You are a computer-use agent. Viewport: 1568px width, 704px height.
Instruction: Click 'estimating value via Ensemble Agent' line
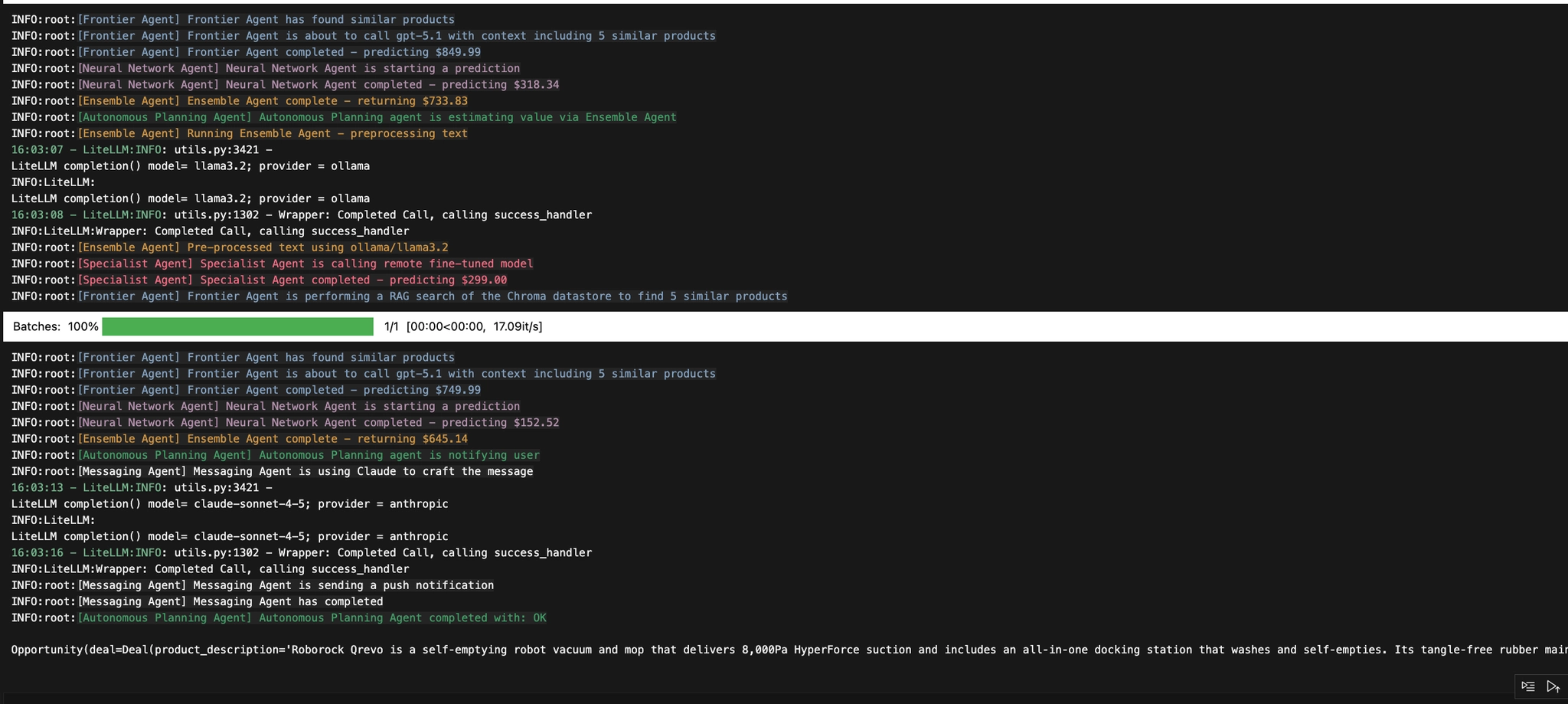coord(344,117)
